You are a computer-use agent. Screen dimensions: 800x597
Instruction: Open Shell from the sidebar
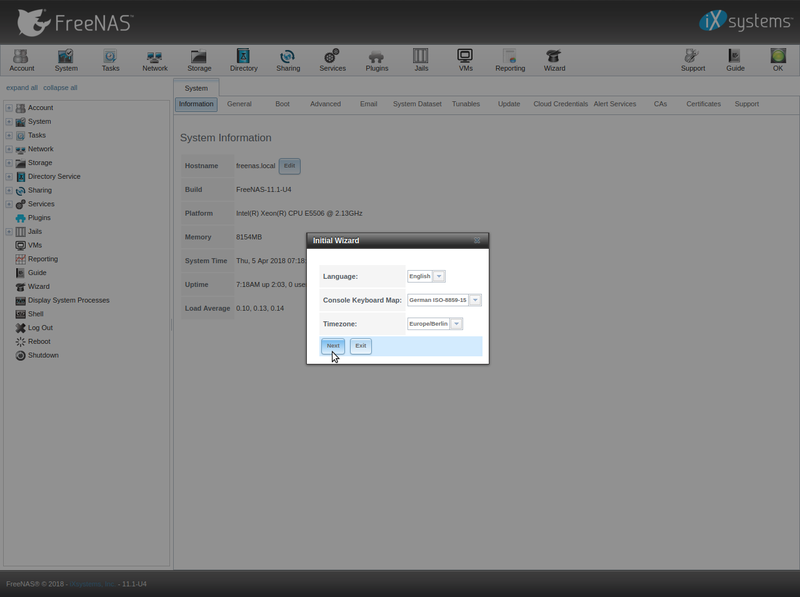pyautogui.click(x=30, y=314)
